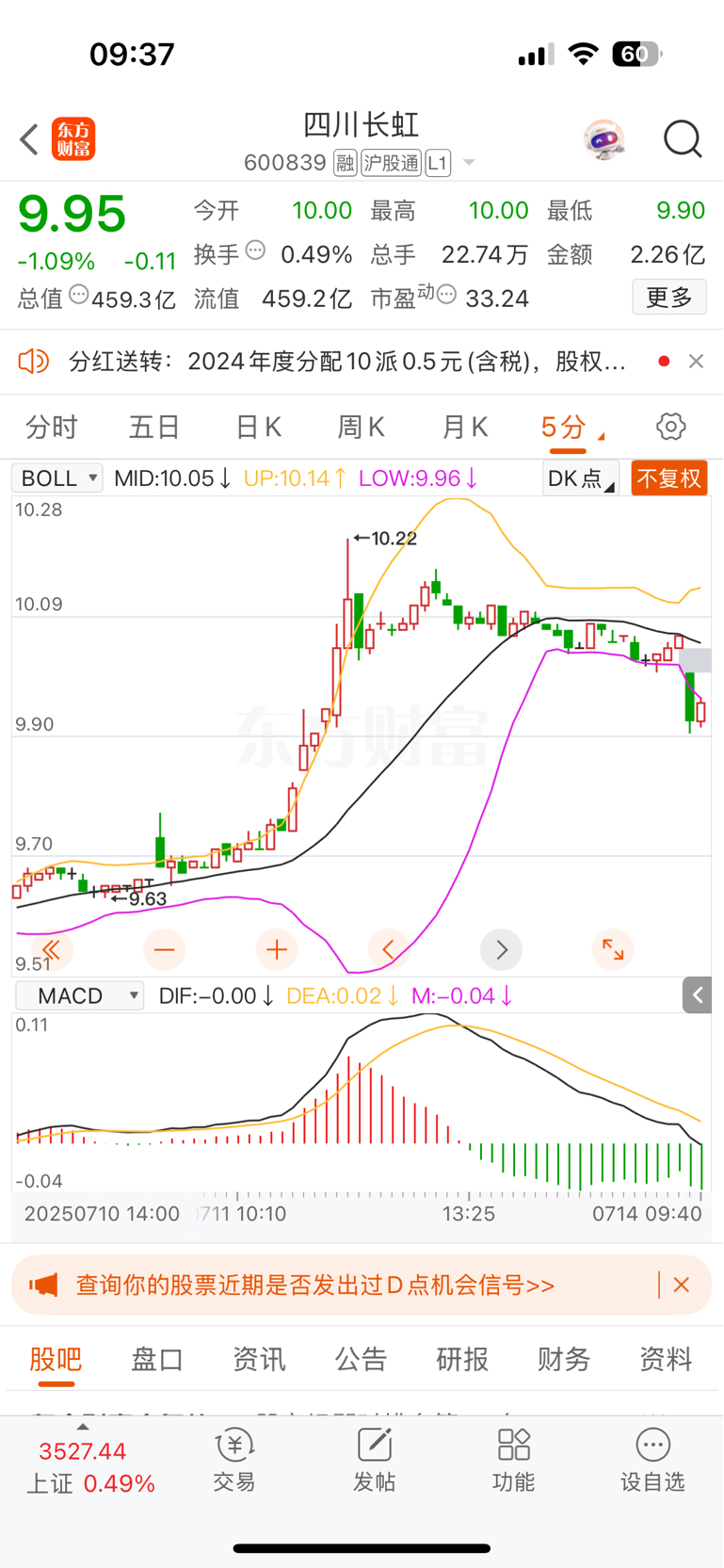Tap the stock code 600839
This screenshot has width=724, height=1568.
285,163
